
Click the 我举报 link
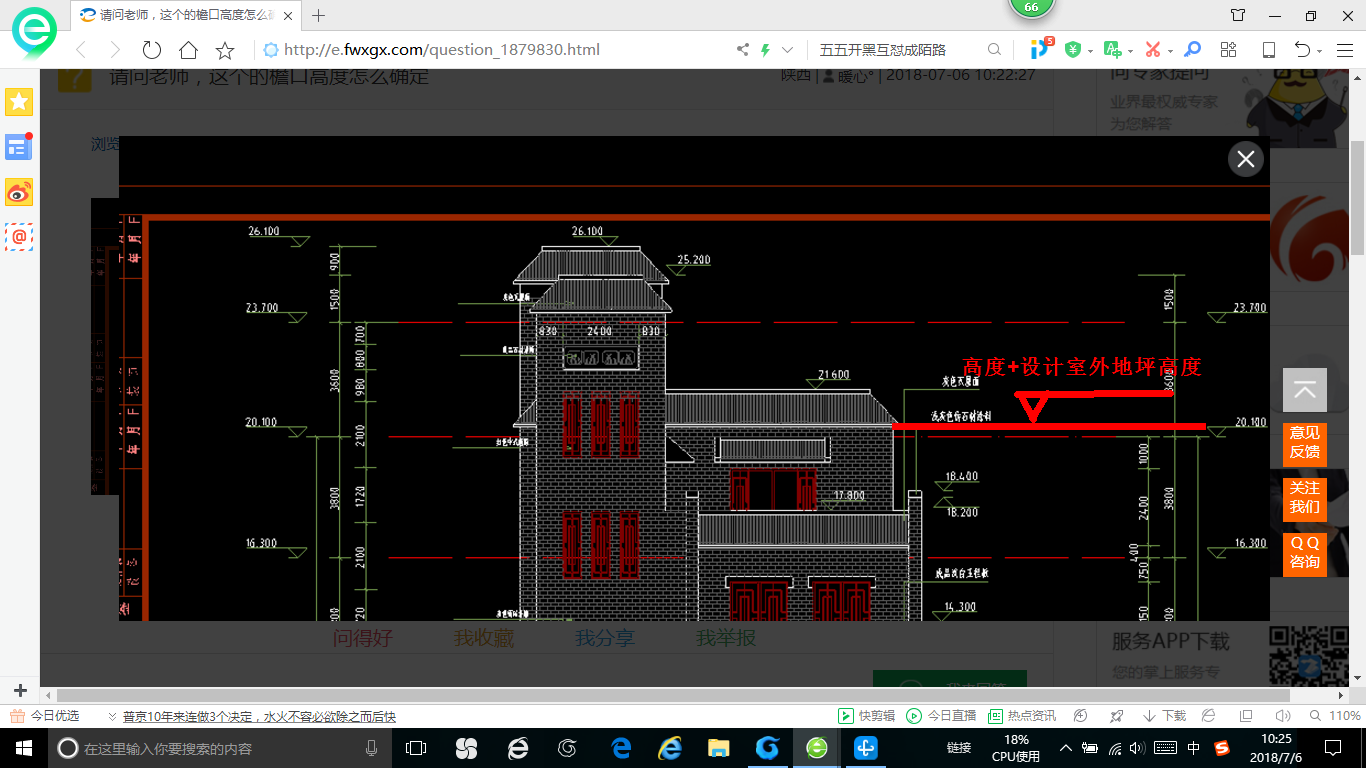726,637
